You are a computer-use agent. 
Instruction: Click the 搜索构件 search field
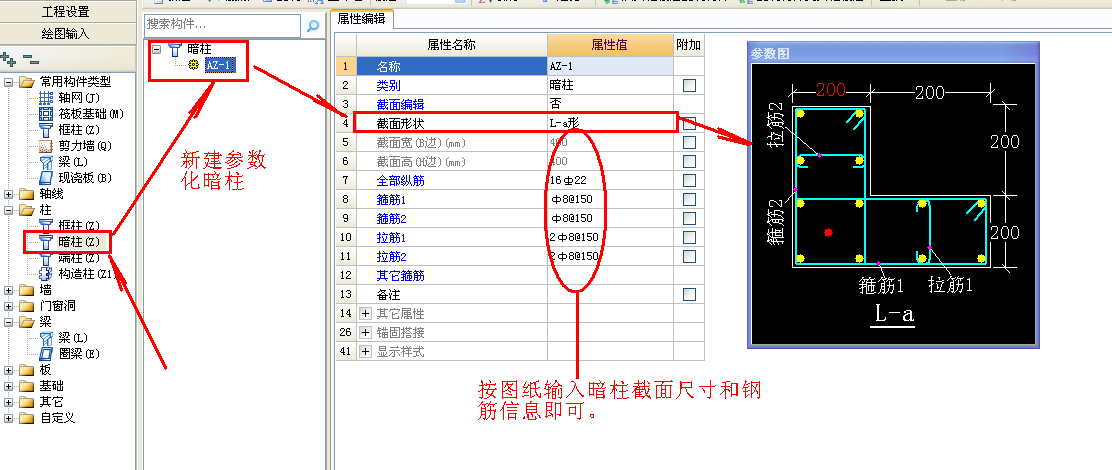[223, 25]
